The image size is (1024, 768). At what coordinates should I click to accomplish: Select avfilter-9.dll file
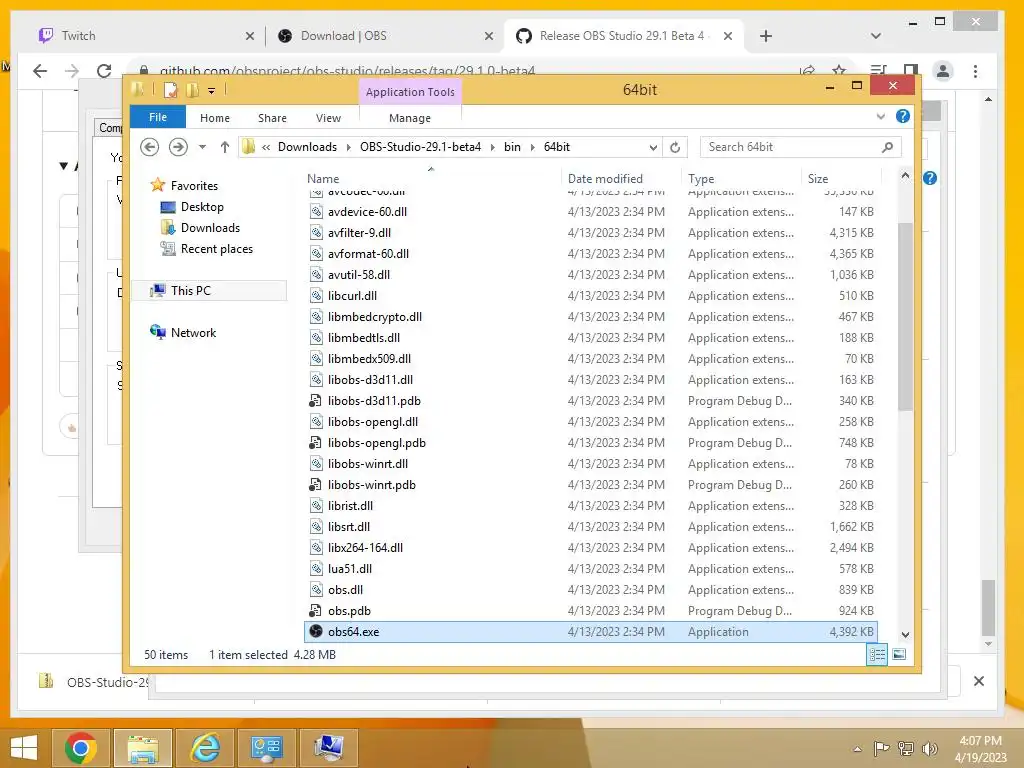[x=359, y=232]
